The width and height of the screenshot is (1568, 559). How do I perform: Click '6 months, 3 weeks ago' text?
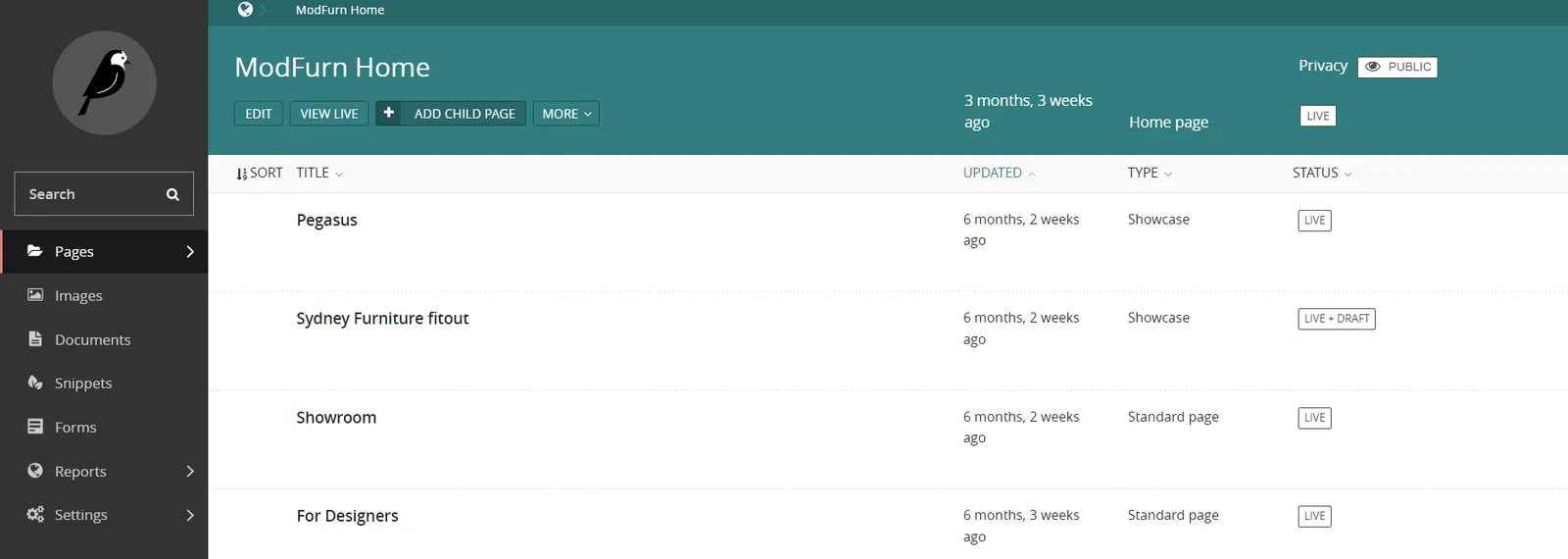pyautogui.click(x=1021, y=526)
